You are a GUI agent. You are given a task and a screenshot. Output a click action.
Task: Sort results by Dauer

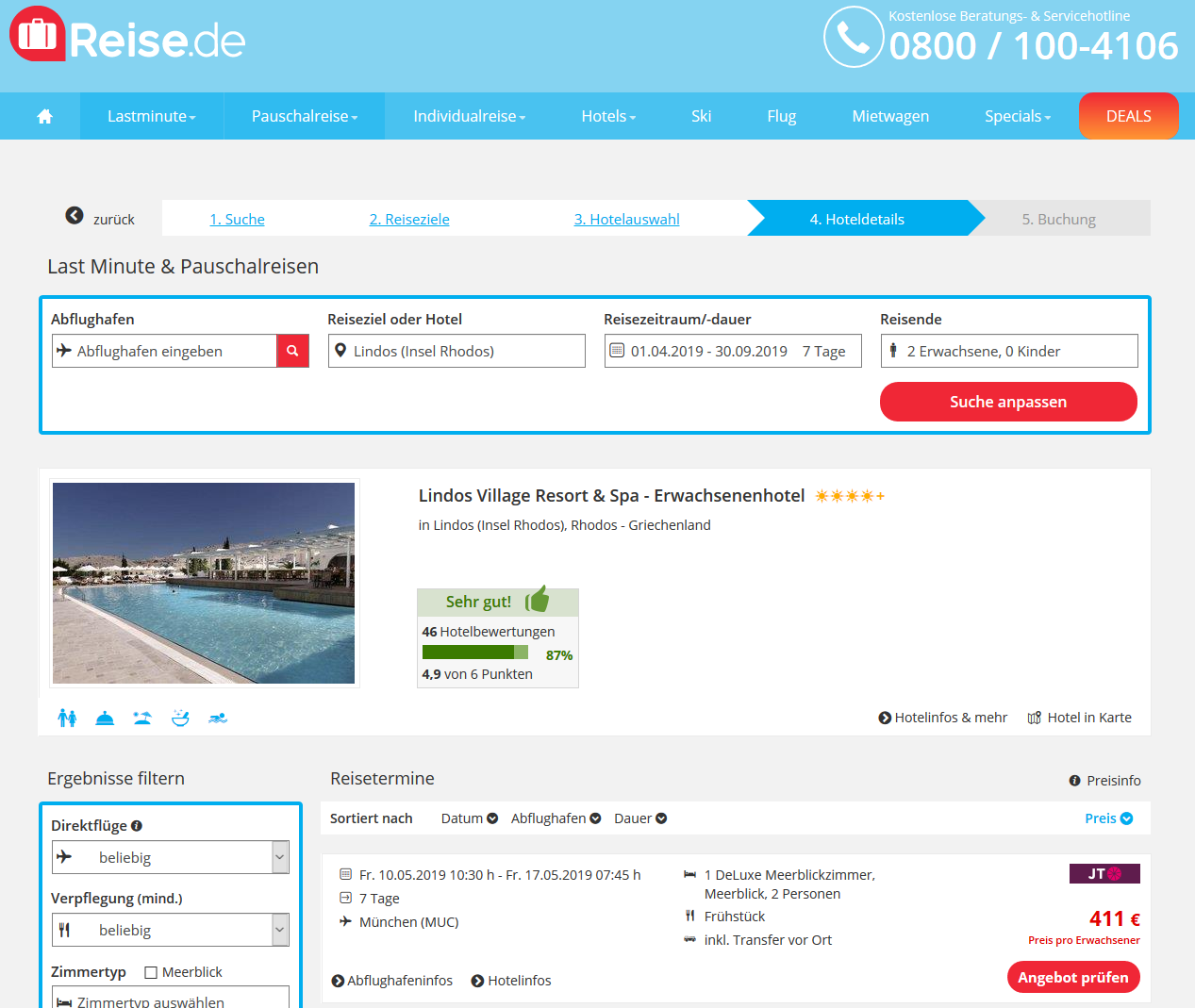[640, 818]
